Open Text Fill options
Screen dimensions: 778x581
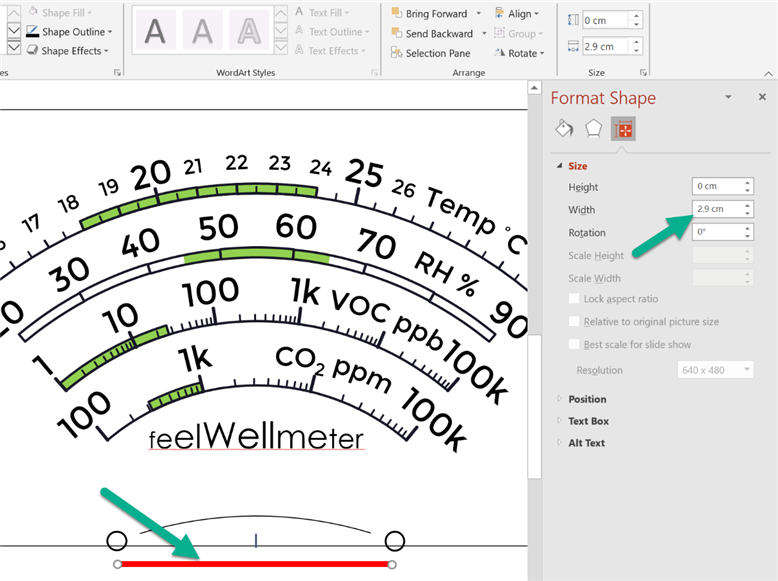(x=322, y=12)
